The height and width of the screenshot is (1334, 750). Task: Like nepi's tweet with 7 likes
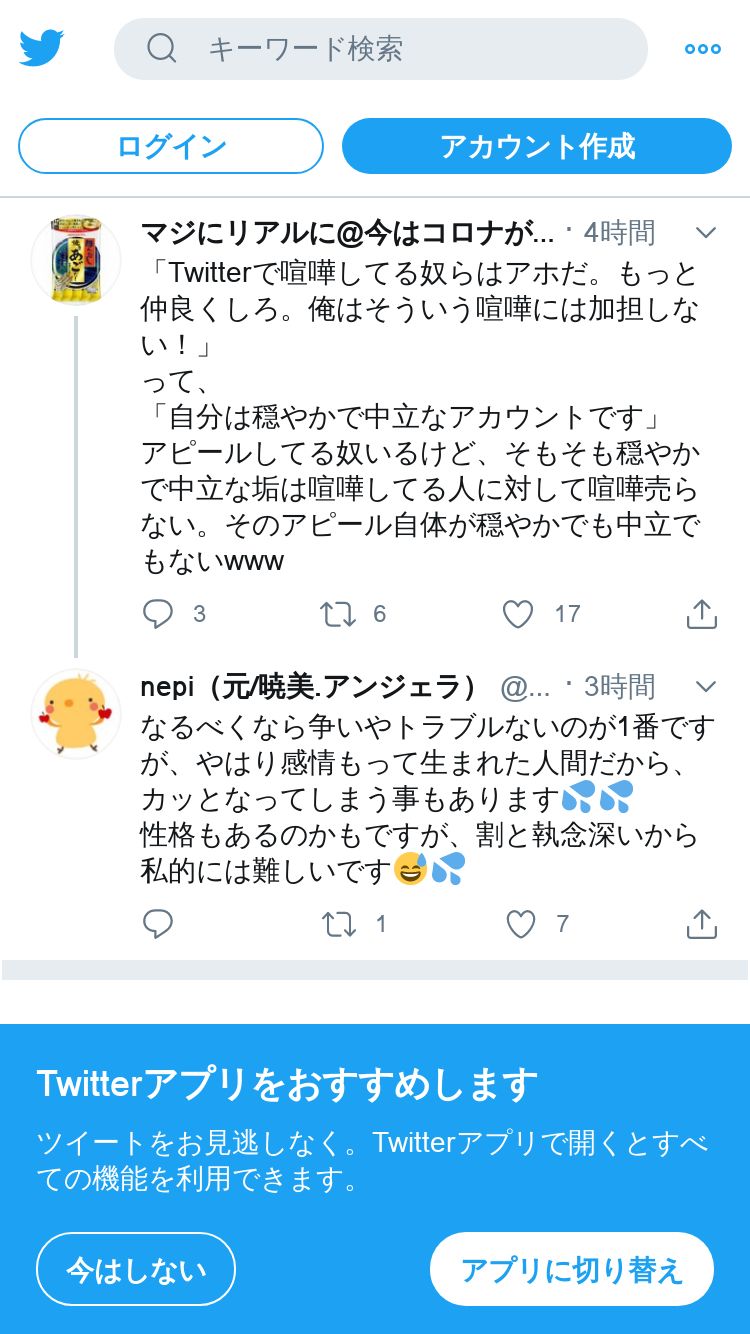(520, 924)
